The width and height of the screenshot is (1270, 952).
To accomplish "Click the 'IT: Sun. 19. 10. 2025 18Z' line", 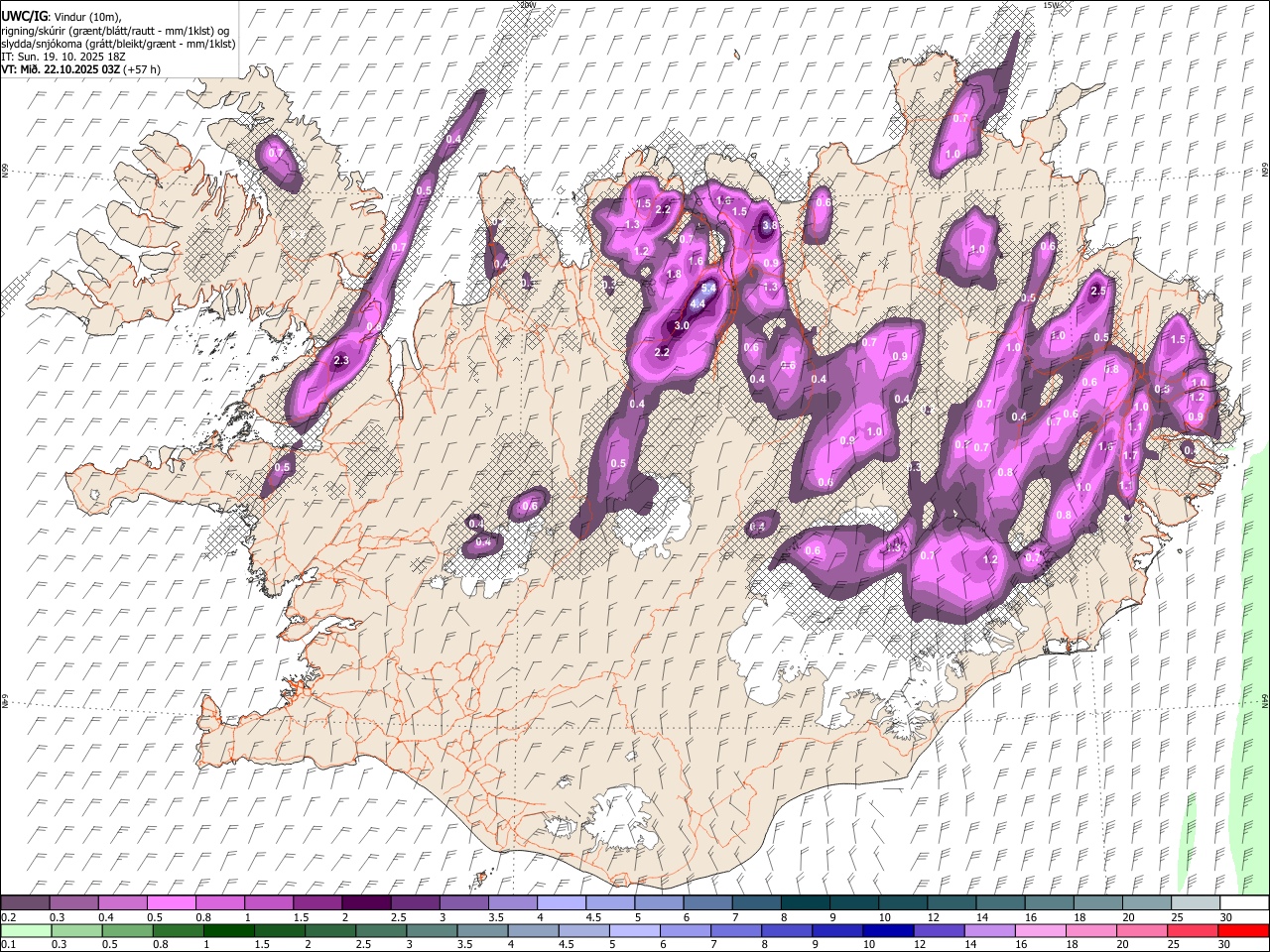I will coord(63,57).
